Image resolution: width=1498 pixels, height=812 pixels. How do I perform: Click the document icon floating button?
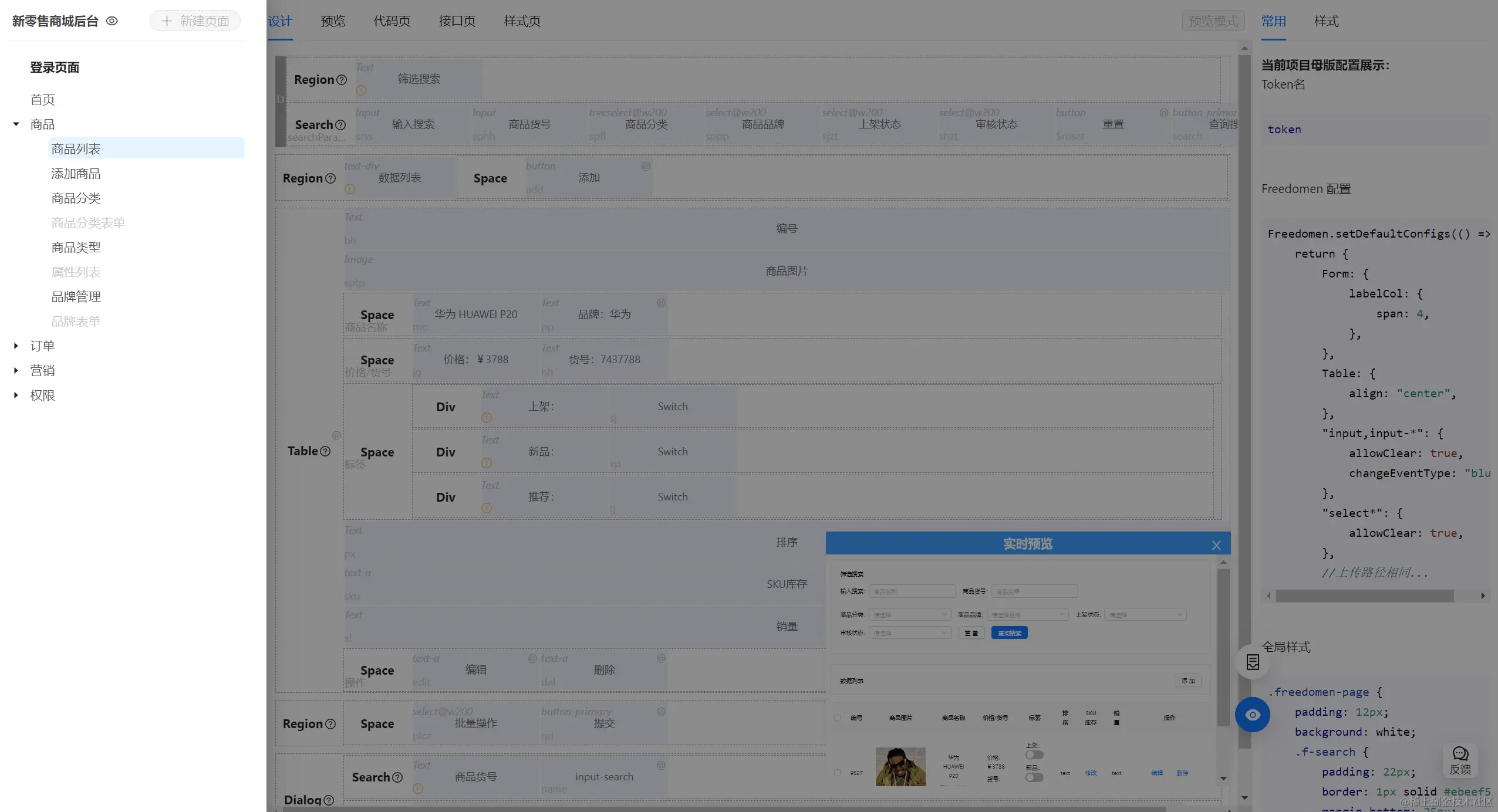click(x=1253, y=662)
